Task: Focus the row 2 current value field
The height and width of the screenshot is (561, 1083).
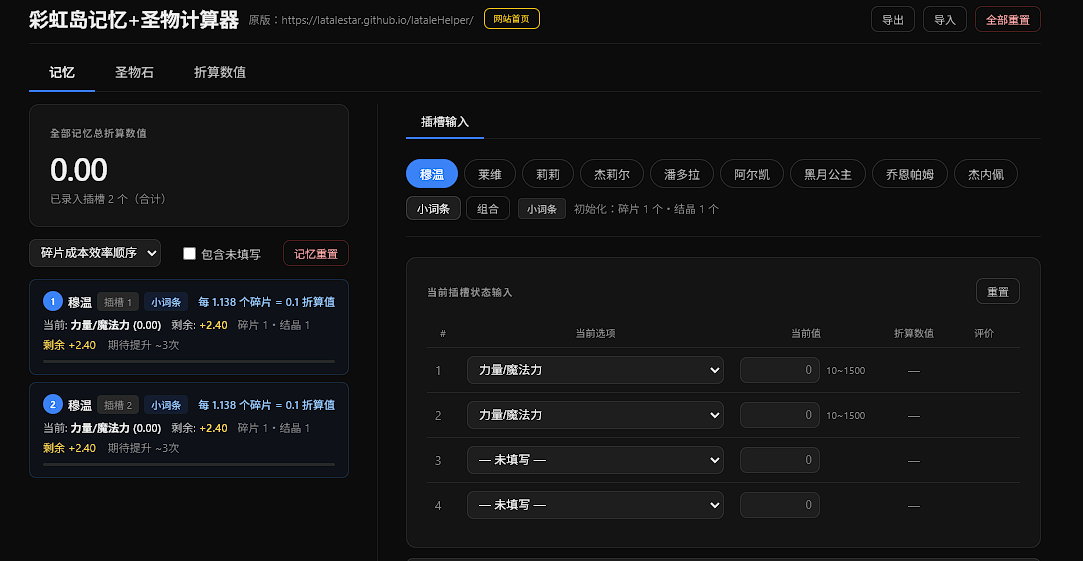Action: pyautogui.click(x=780, y=415)
